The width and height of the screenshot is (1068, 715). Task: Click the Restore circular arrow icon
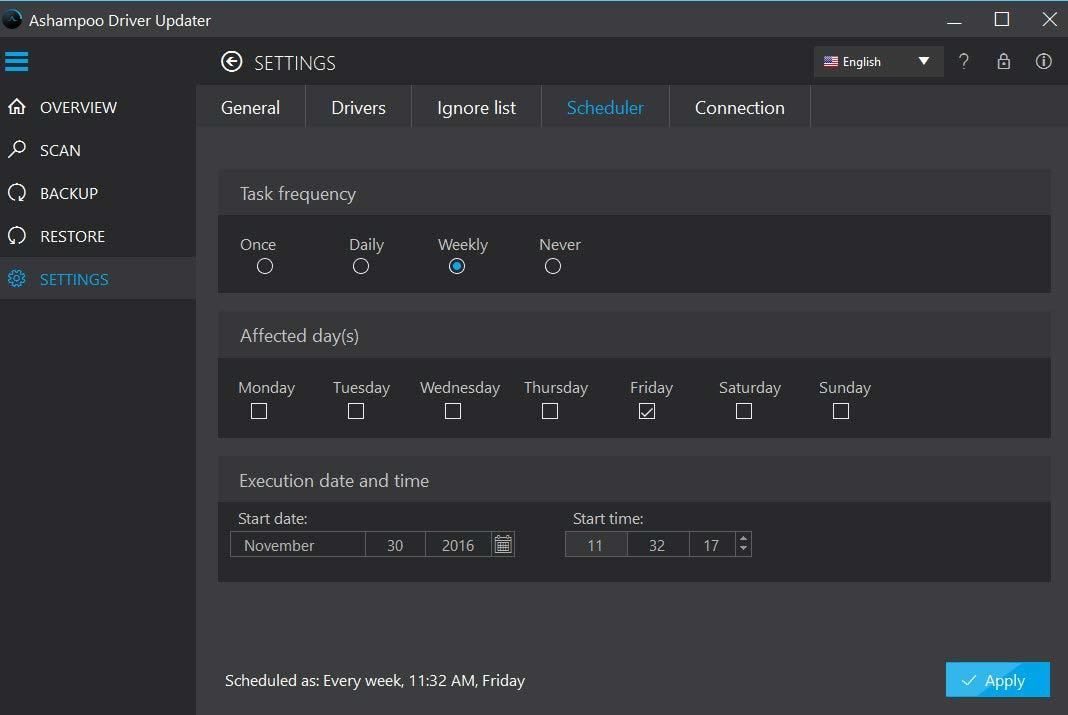click(17, 236)
